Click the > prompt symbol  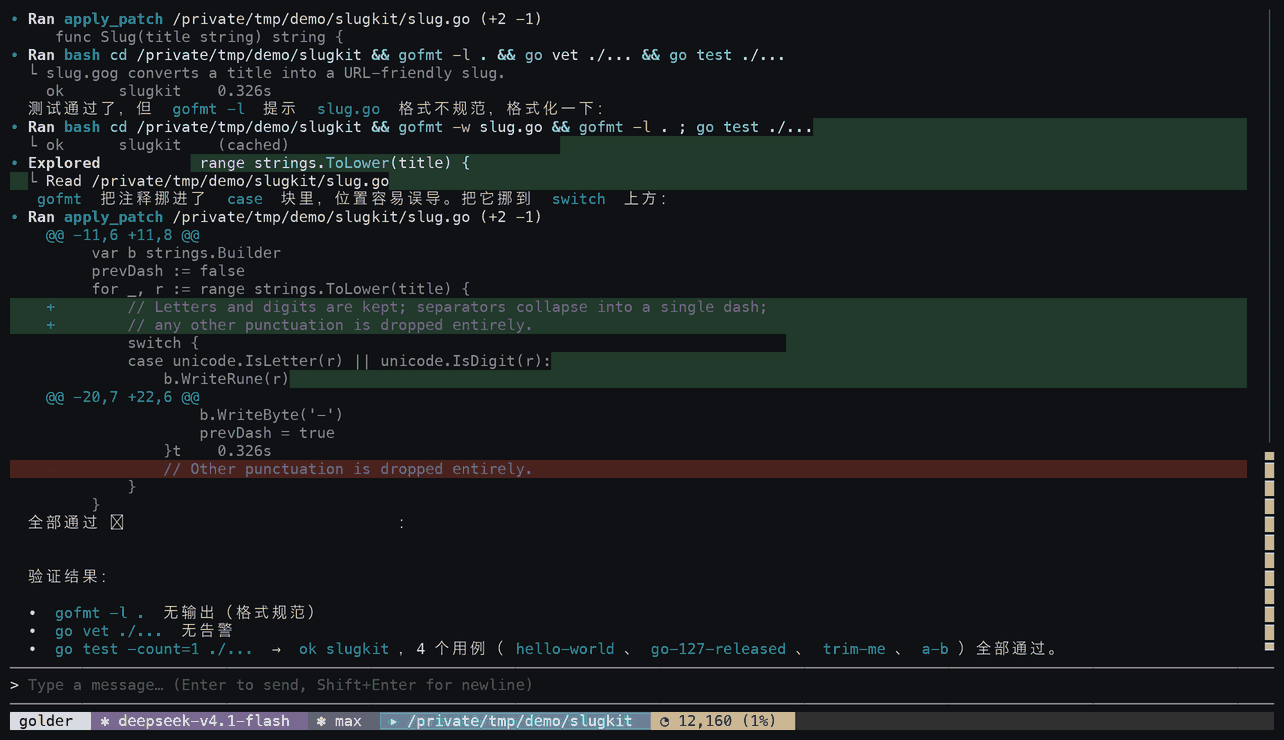point(14,685)
